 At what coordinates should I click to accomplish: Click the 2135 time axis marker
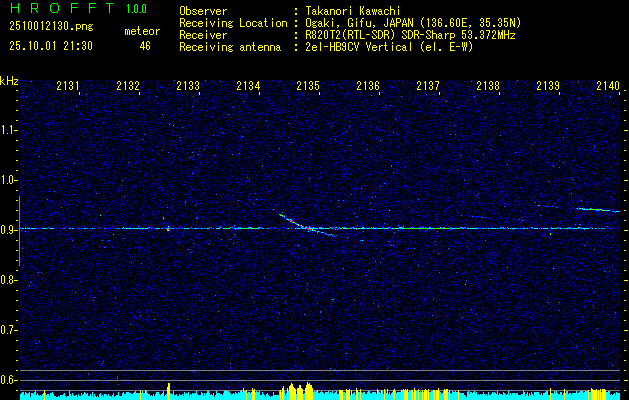tap(308, 86)
